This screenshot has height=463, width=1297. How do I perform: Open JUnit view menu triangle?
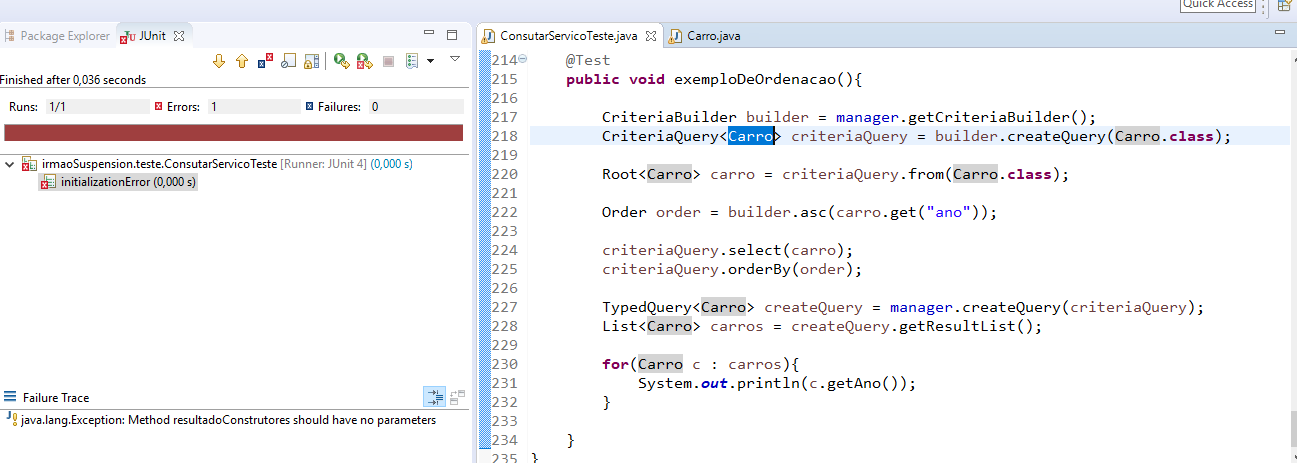click(x=454, y=59)
